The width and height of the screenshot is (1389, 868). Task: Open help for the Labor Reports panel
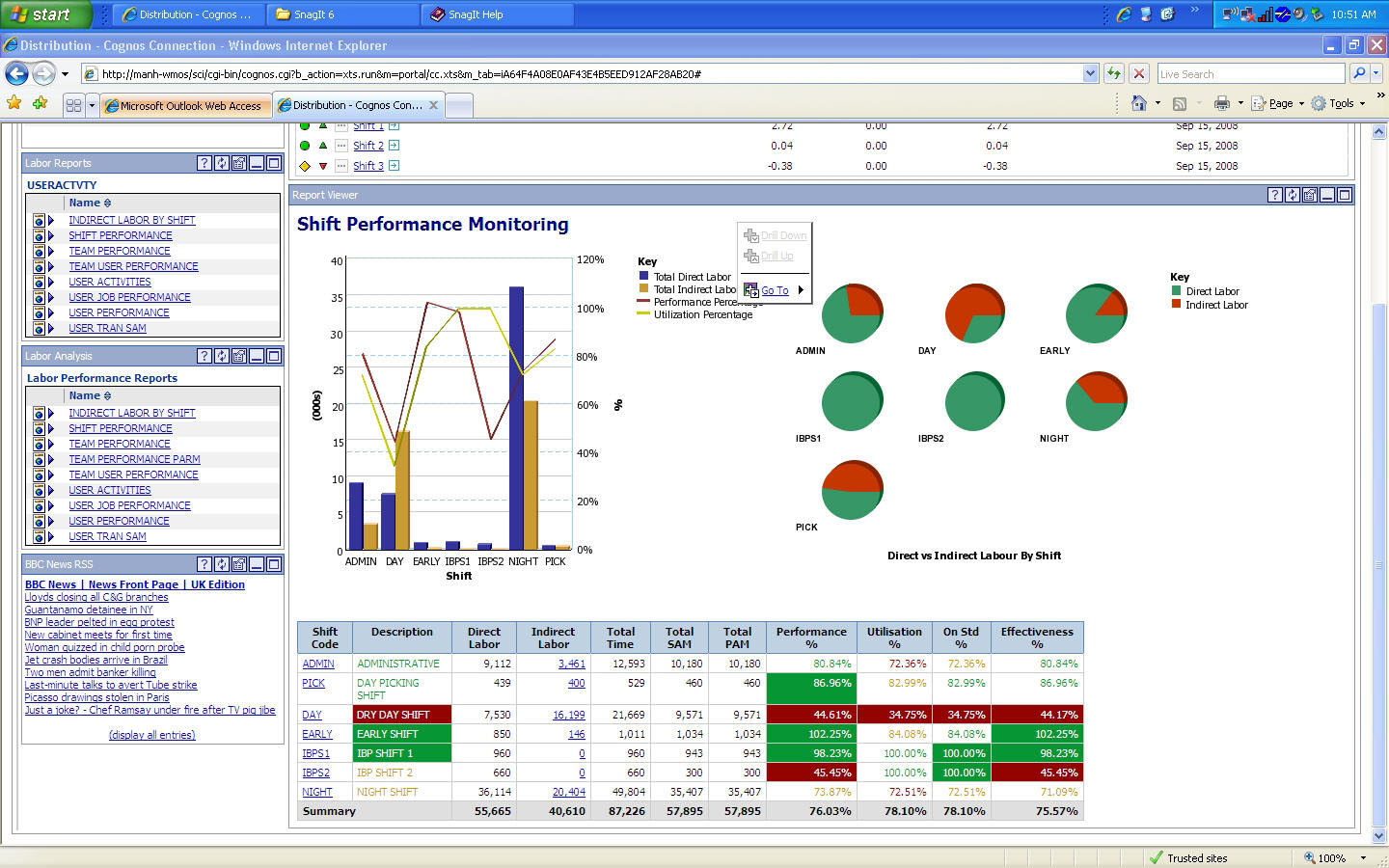pyautogui.click(x=204, y=163)
